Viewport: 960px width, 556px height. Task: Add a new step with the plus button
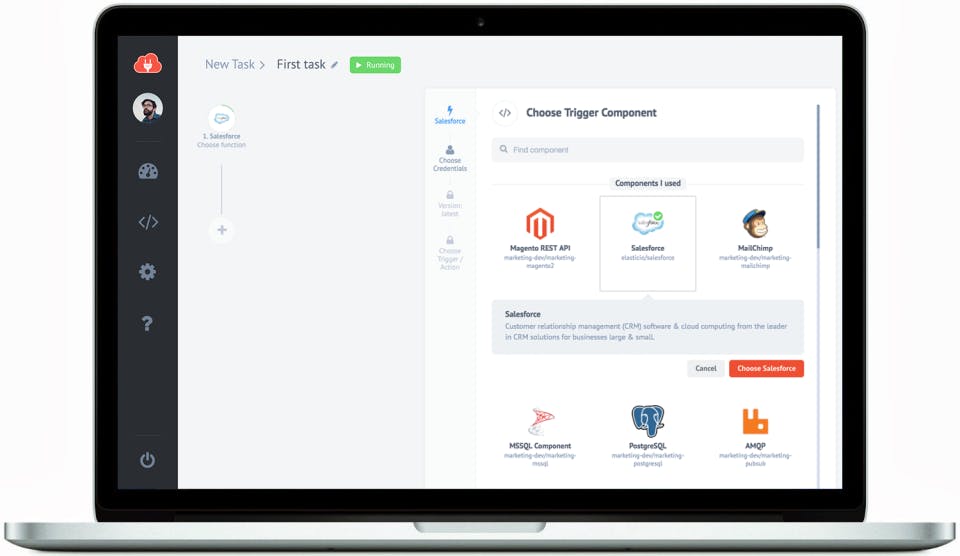pyautogui.click(x=222, y=230)
